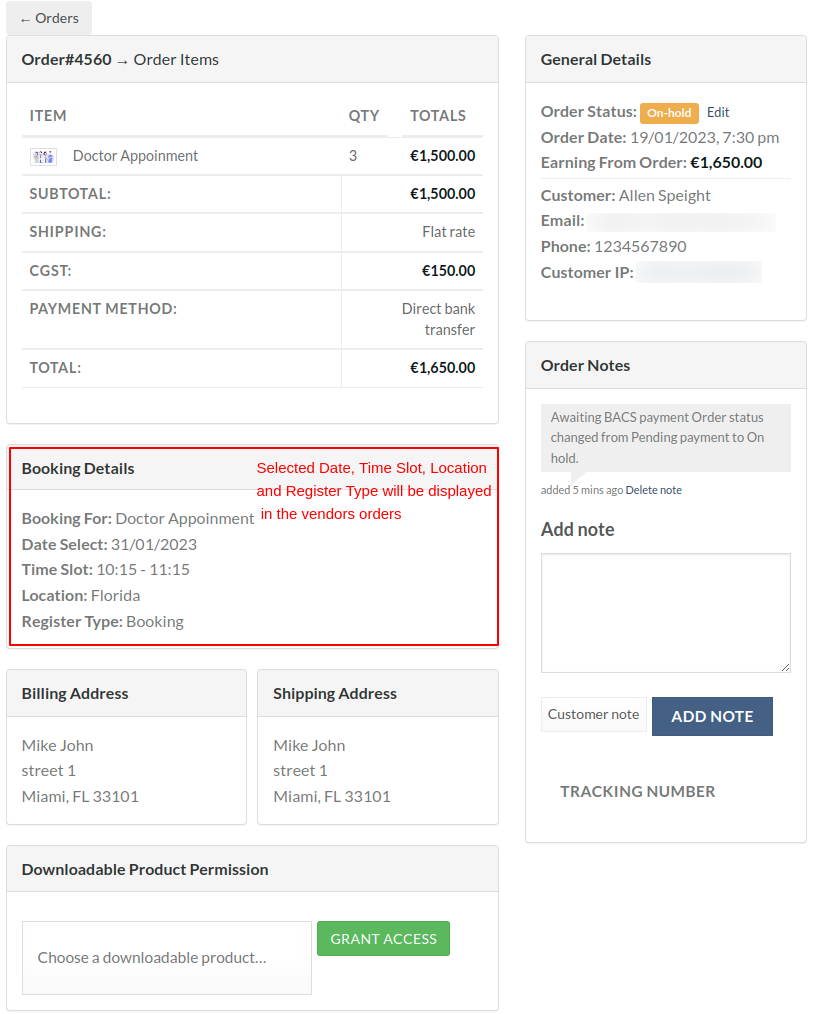Click the On-hold status badge

click(x=669, y=113)
